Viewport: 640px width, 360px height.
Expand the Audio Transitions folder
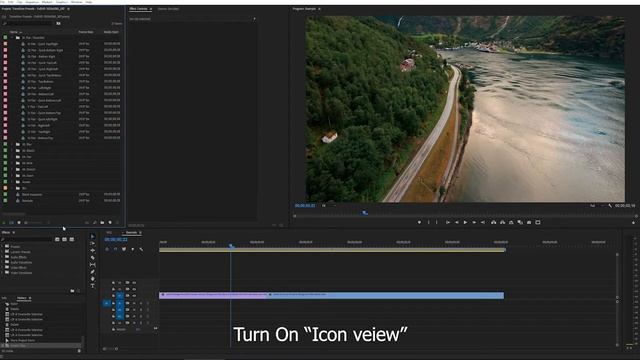point(2,262)
